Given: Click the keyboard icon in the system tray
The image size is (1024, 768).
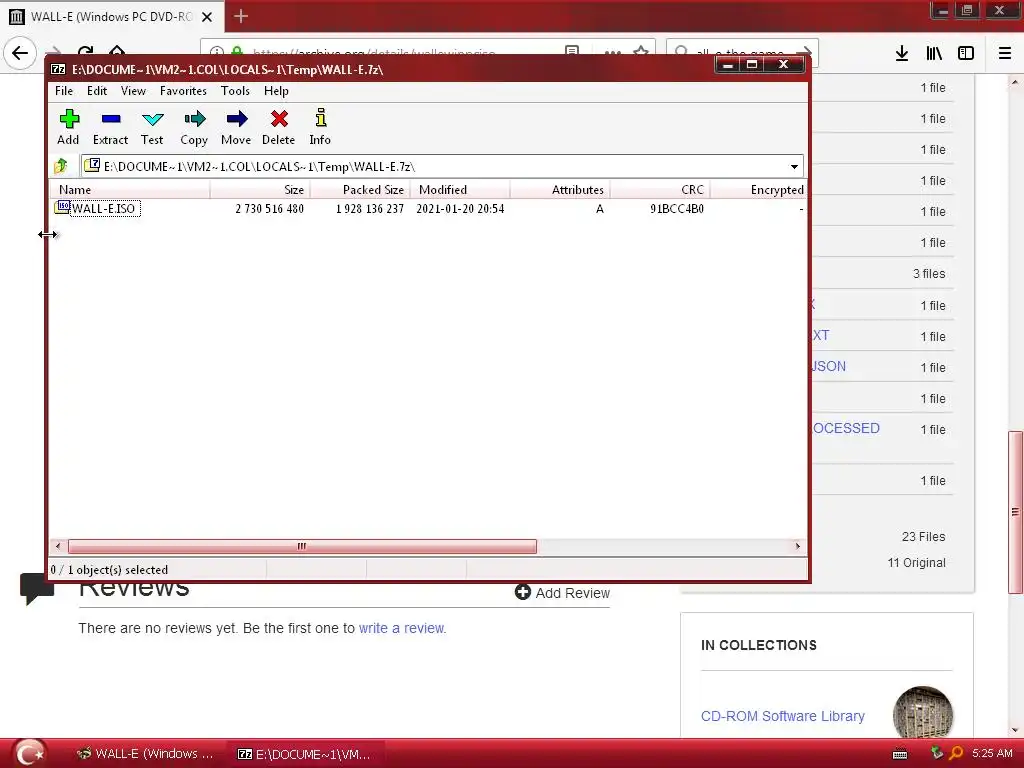Looking at the screenshot, I should tap(900, 754).
